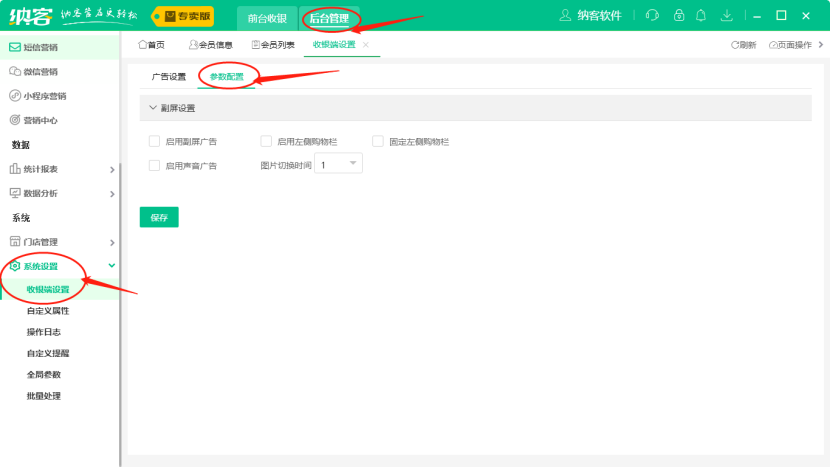Enable the 启用副屏广告 checkbox
This screenshot has height=467, width=830.
pyautogui.click(x=154, y=142)
